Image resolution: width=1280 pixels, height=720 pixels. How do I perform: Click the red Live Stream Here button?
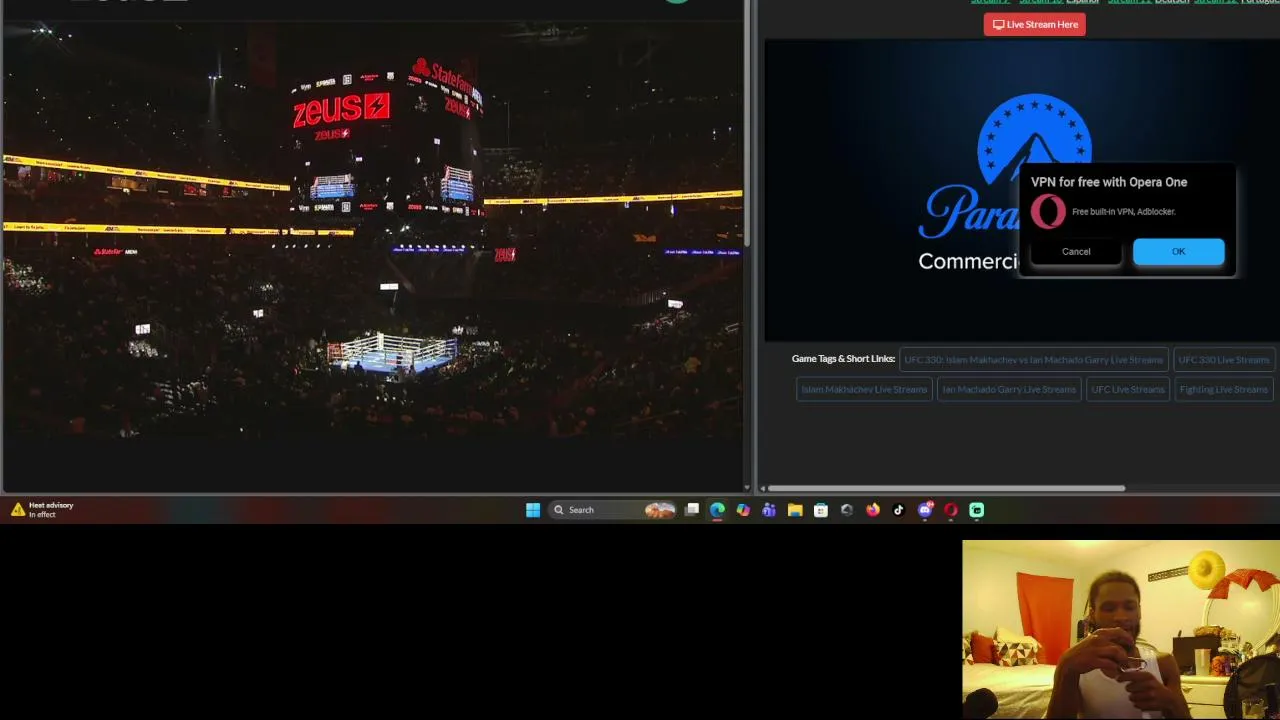tap(1034, 24)
